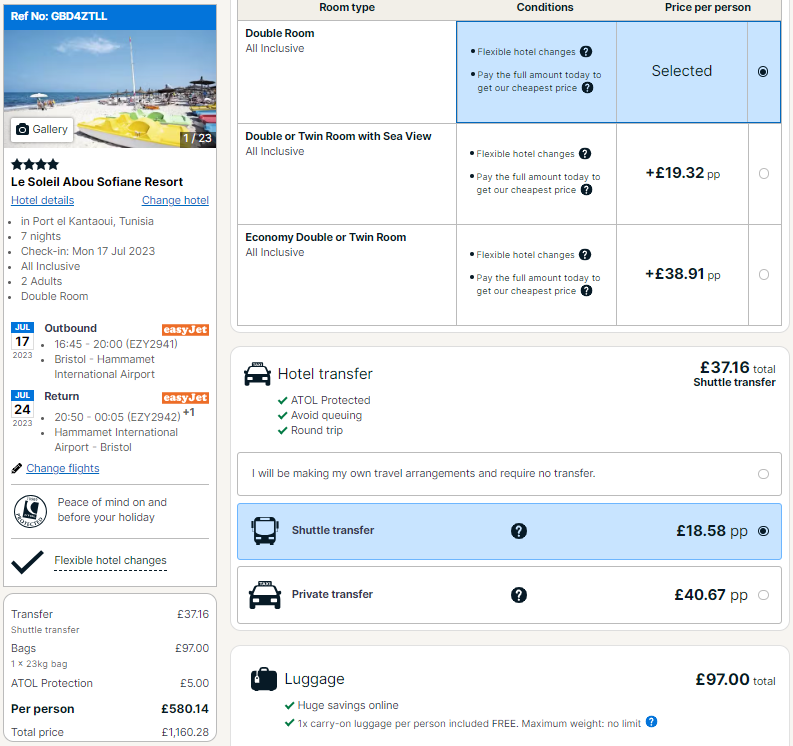Open help for Flexible hotel changes in the Double Room row

(x=586, y=52)
